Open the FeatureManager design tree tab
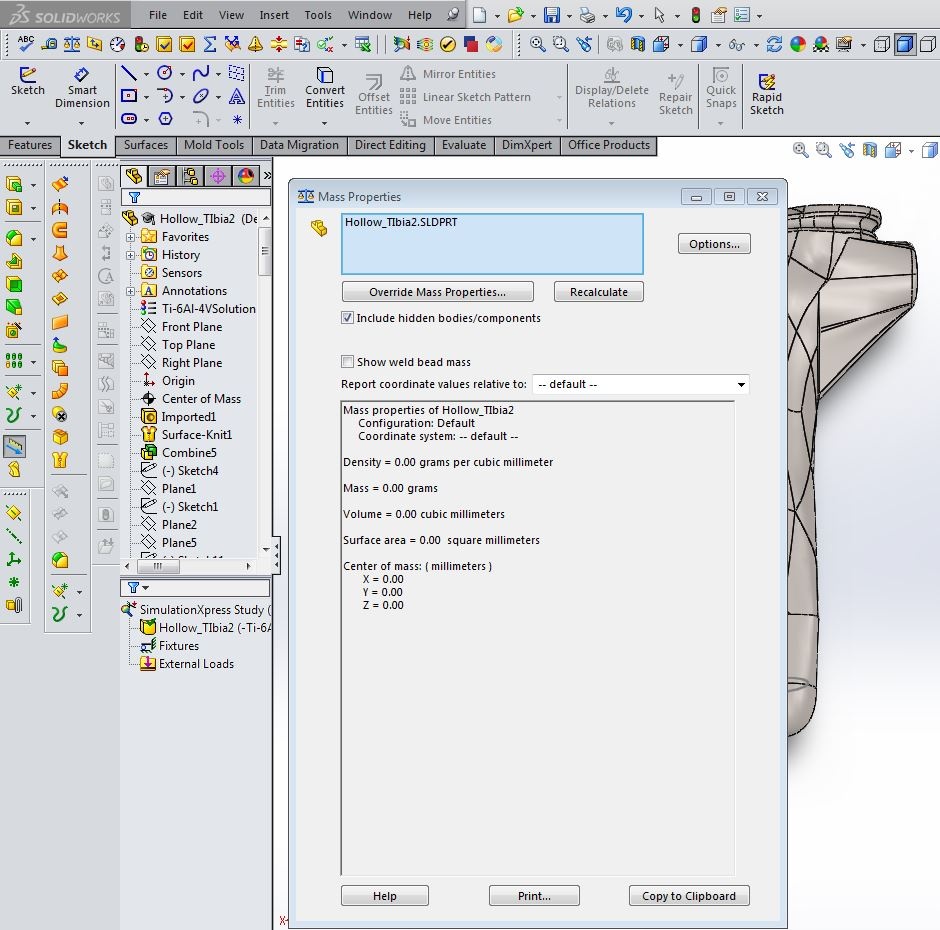 pos(134,176)
